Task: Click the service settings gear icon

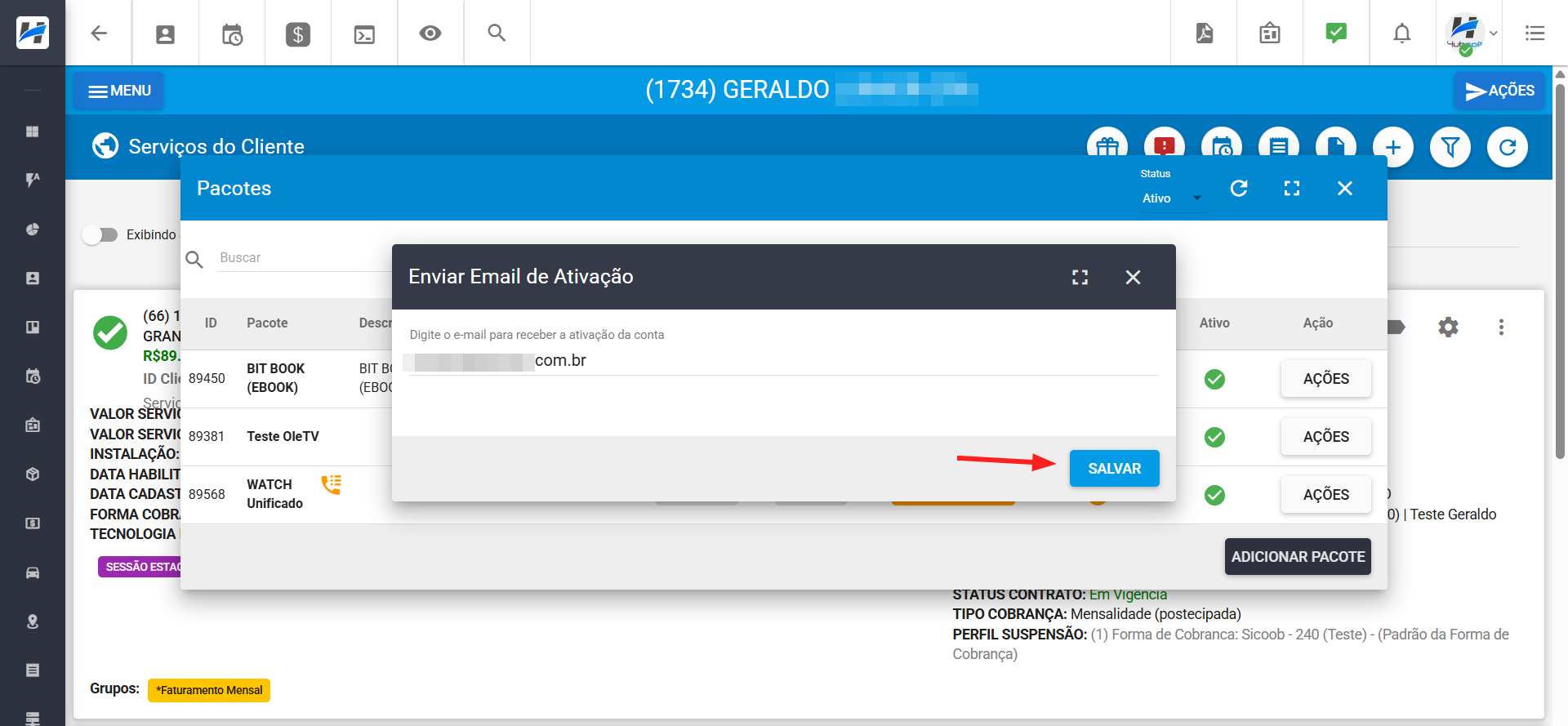Action: 1448,327
